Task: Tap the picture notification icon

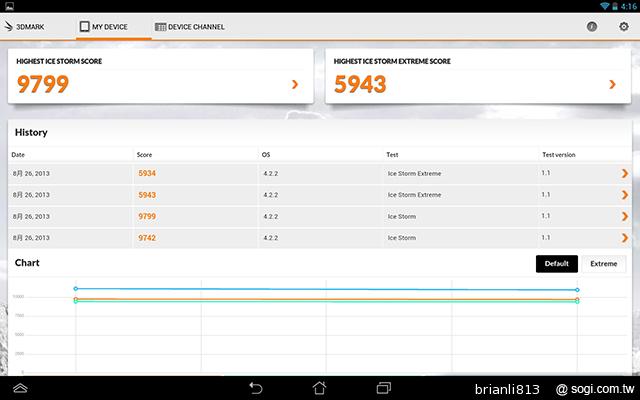Action: (x=9, y=6)
